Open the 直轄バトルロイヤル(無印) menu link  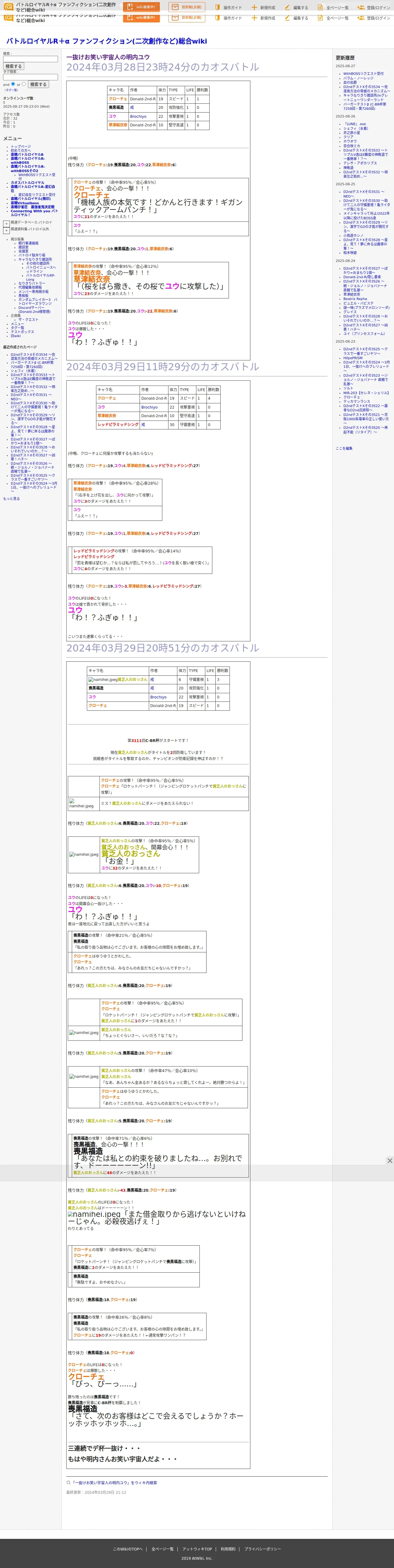(x=30, y=198)
